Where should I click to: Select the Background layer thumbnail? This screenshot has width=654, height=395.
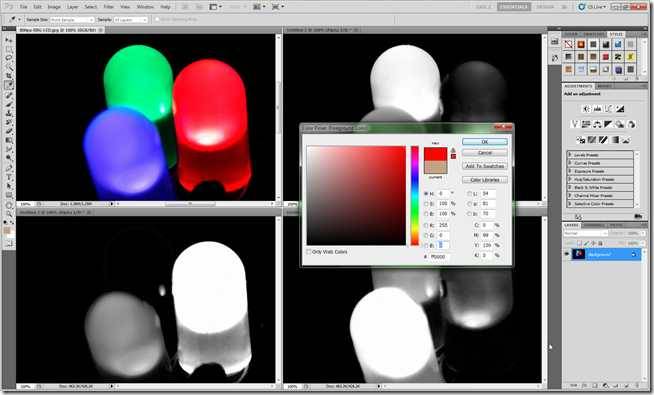[x=579, y=254]
